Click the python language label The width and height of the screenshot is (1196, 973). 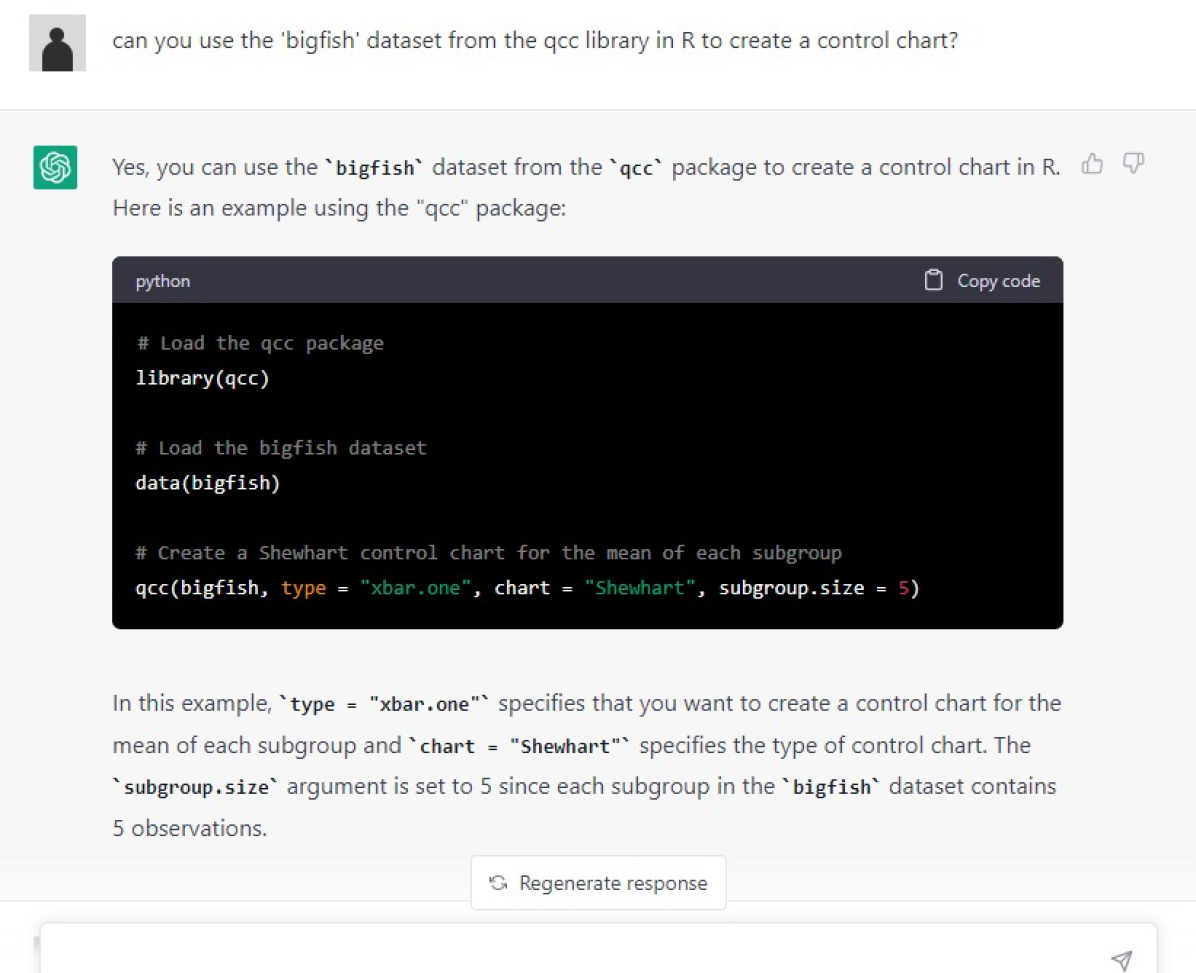tap(162, 281)
